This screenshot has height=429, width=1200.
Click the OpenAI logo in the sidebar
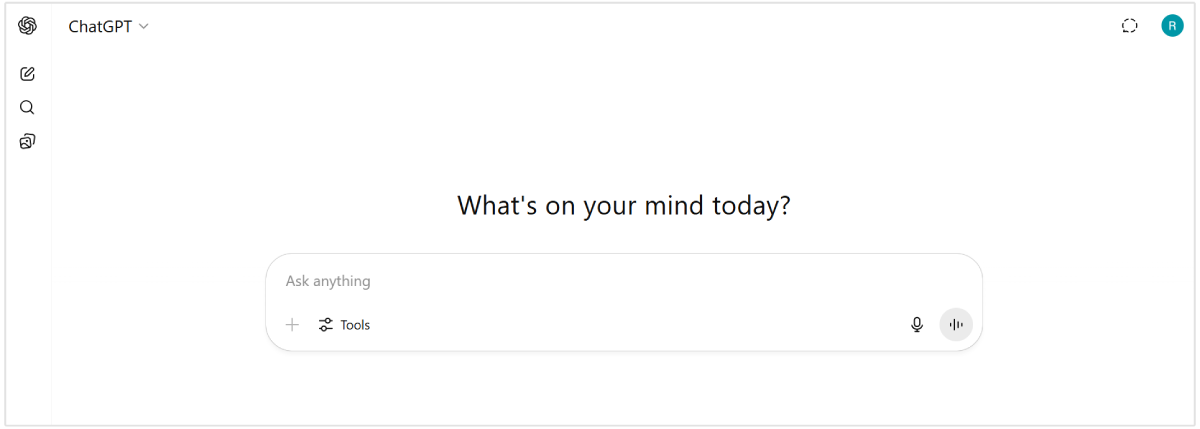pyautogui.click(x=27, y=26)
